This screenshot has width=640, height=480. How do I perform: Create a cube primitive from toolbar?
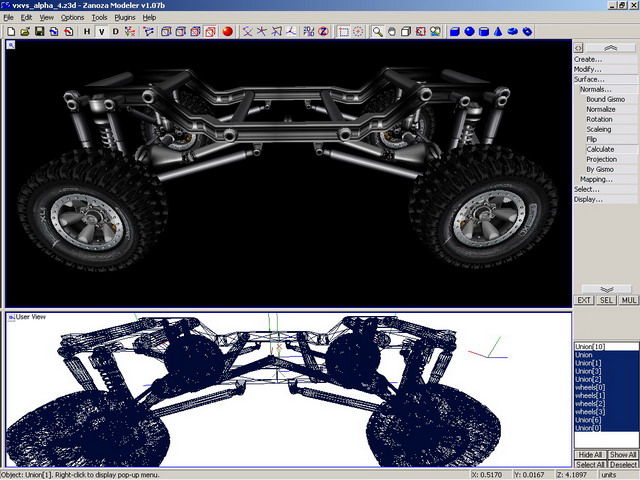coord(454,31)
